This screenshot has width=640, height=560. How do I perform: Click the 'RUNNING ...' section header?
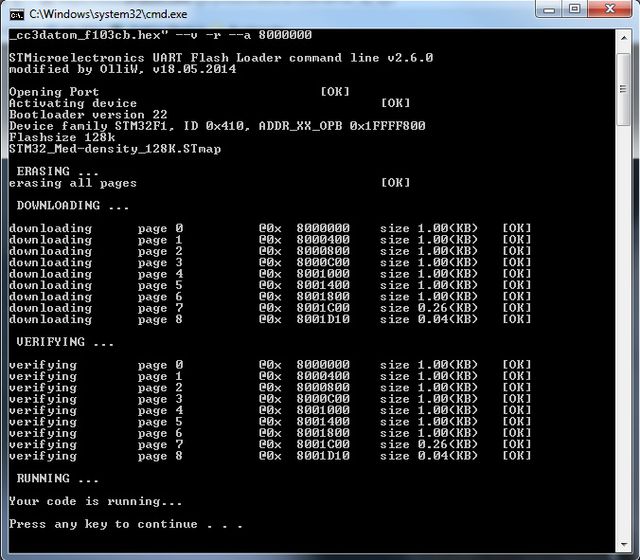57,478
